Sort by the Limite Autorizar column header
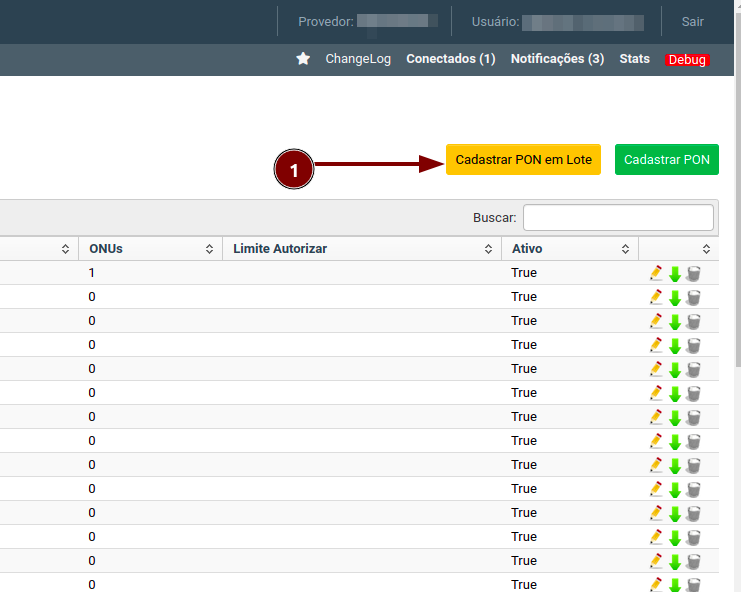This screenshot has height=592, width=741. click(360, 249)
